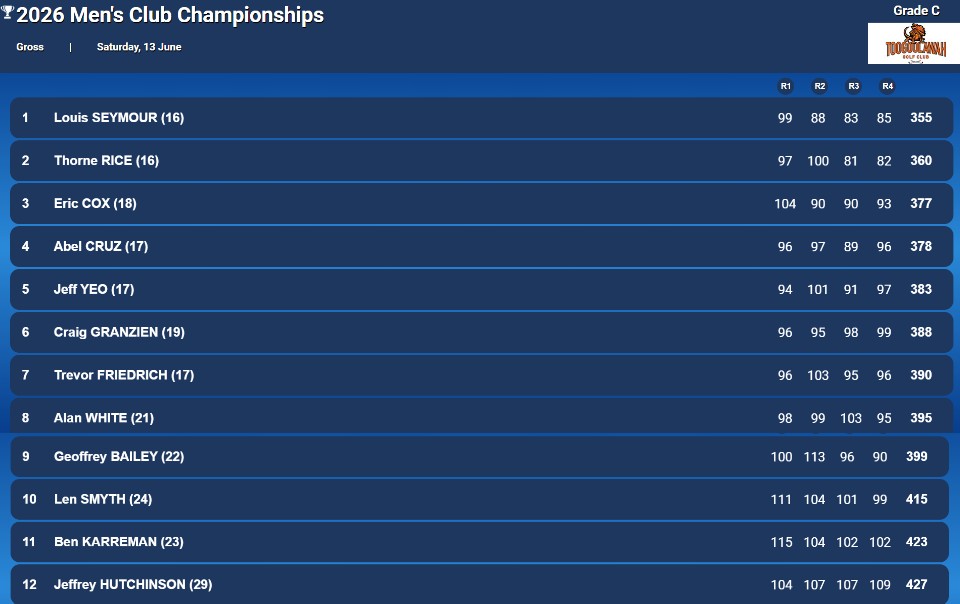Select the R3 round badge
The width and height of the screenshot is (960, 604).
pos(853,86)
